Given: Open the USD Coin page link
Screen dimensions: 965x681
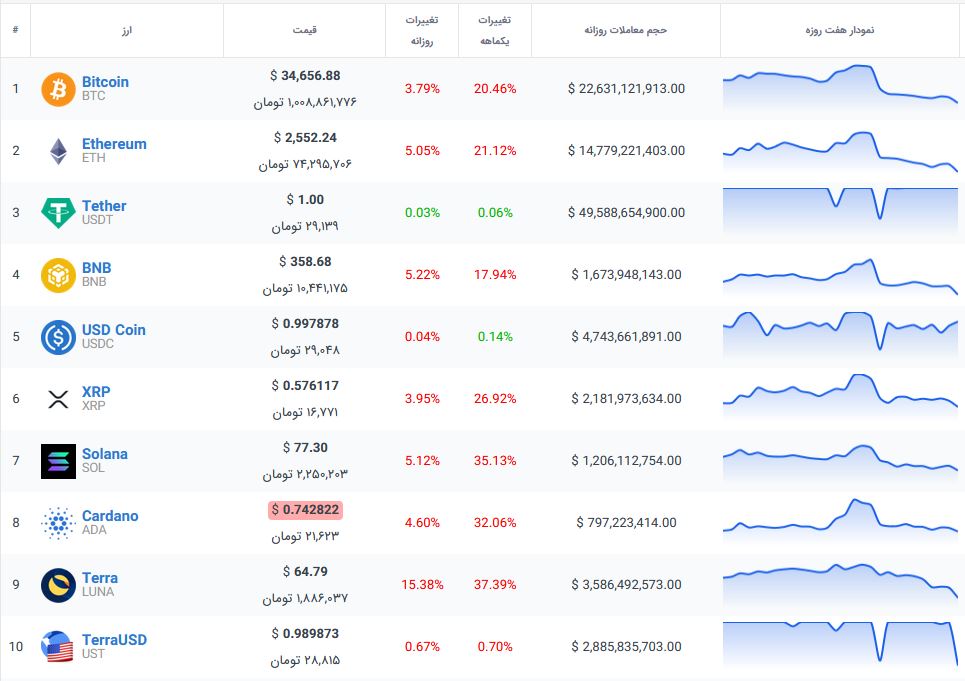Looking at the screenshot, I should pos(114,330).
